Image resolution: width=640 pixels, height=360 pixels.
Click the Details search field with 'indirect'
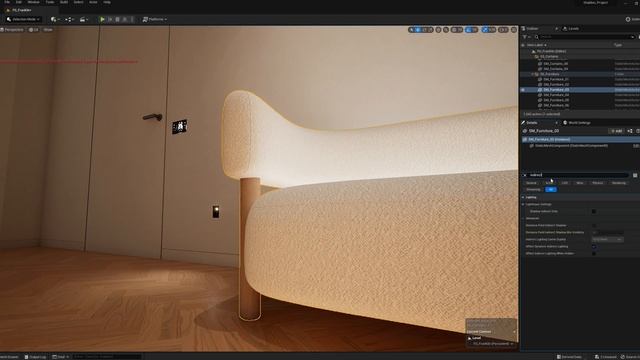(578, 175)
